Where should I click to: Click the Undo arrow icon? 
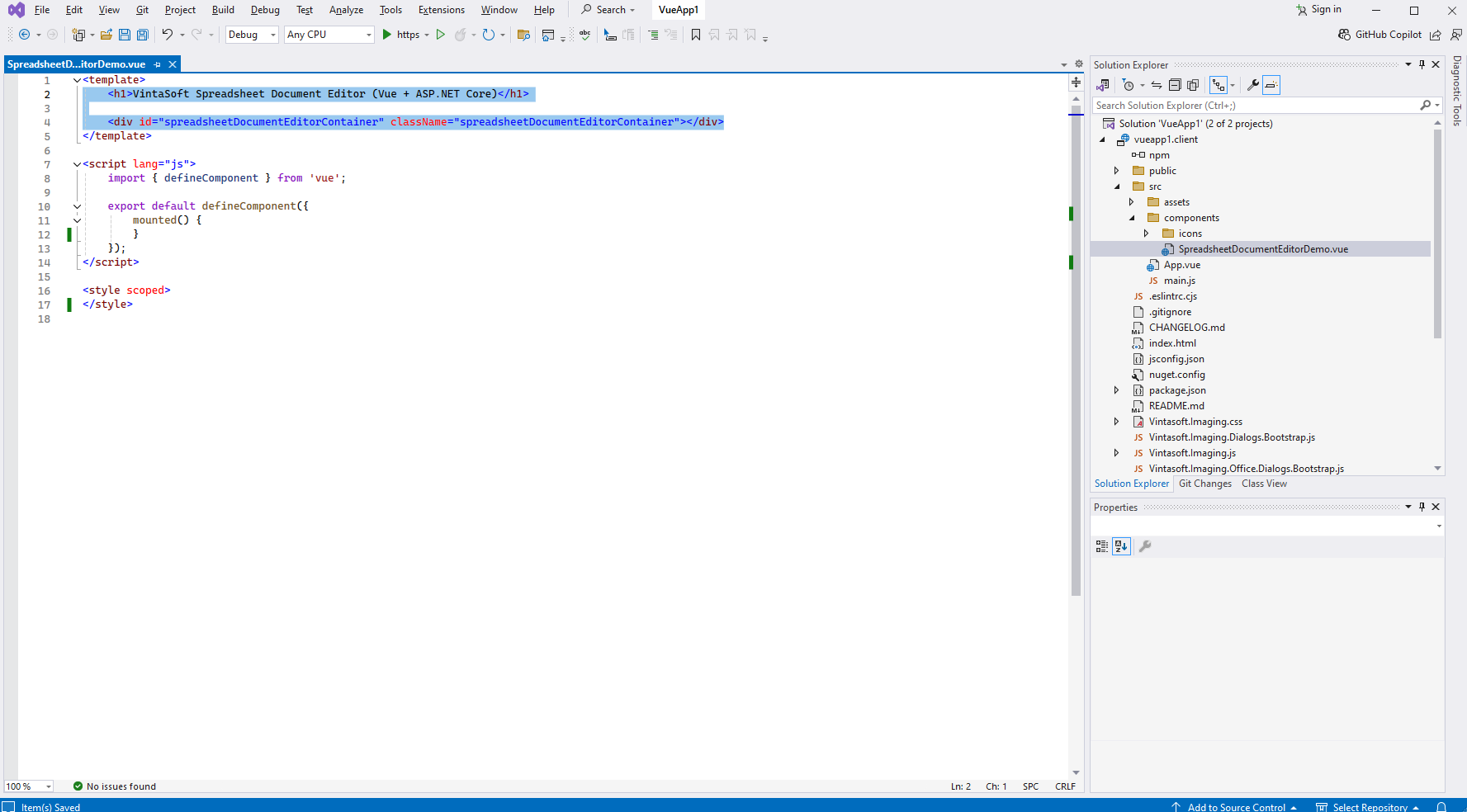(168, 35)
